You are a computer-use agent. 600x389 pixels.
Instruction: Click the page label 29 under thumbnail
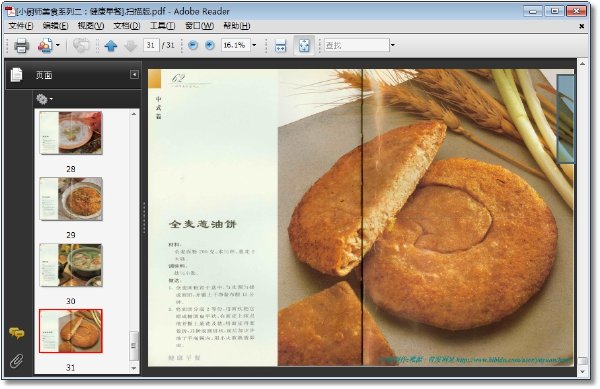pos(70,235)
